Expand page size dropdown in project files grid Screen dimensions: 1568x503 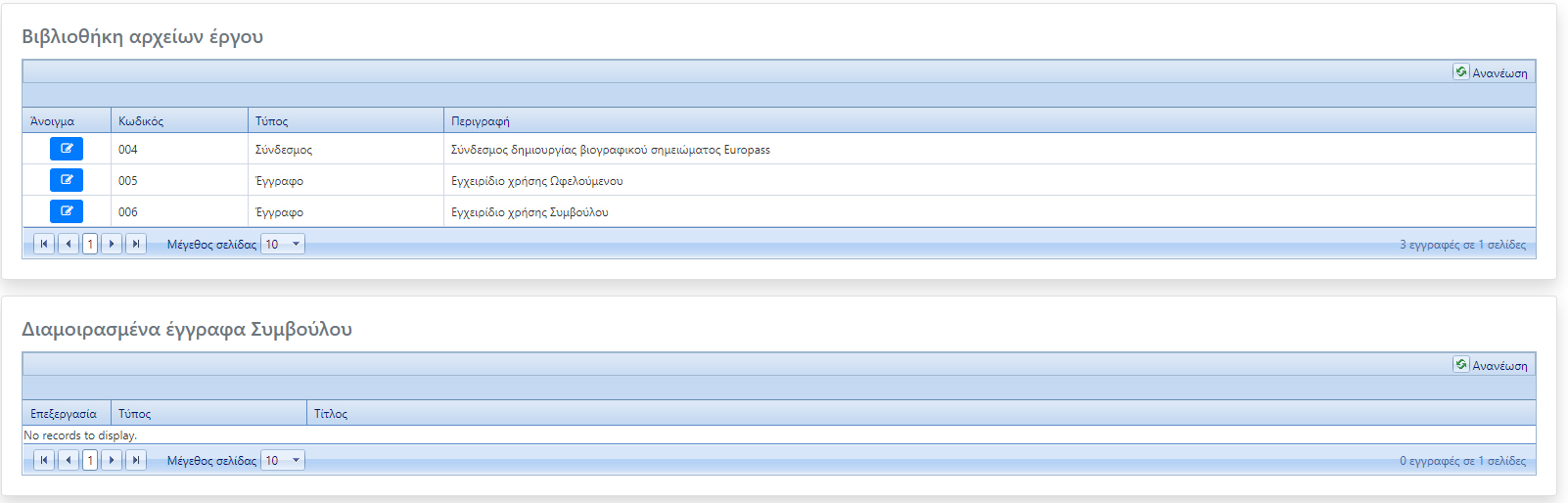tap(296, 244)
